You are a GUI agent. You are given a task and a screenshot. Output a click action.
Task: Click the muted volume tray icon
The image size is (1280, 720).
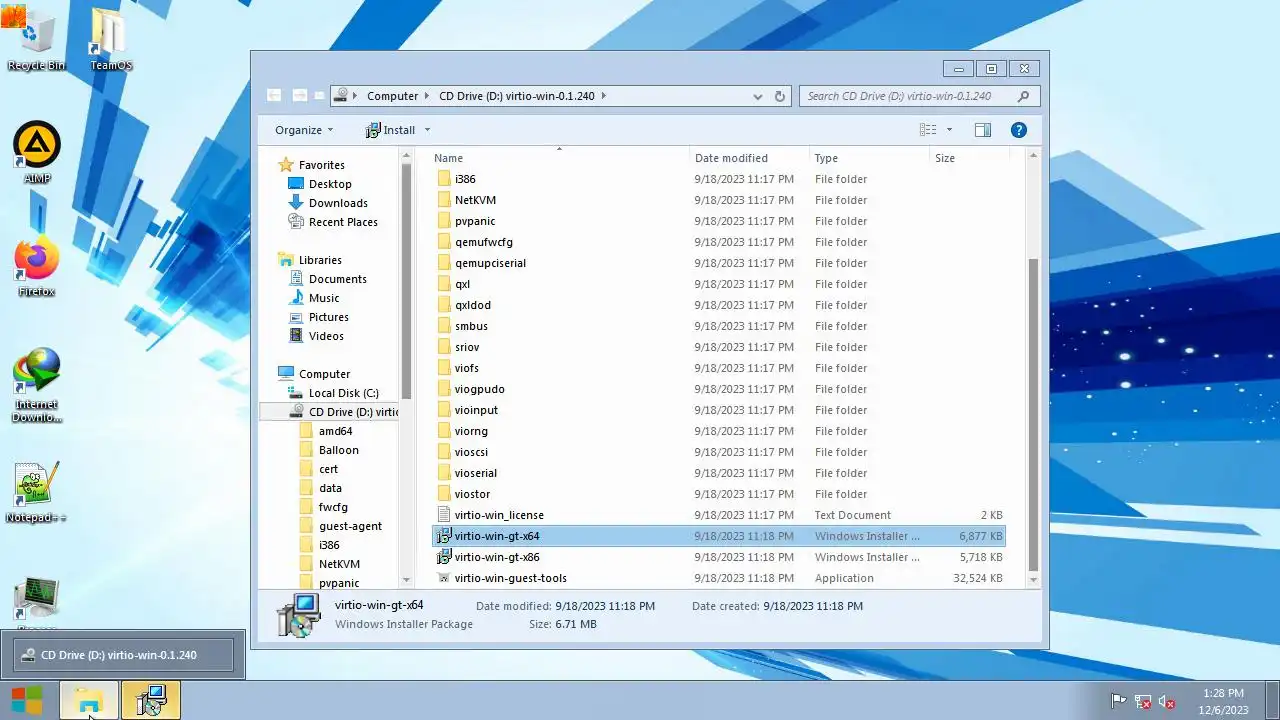tap(1166, 701)
